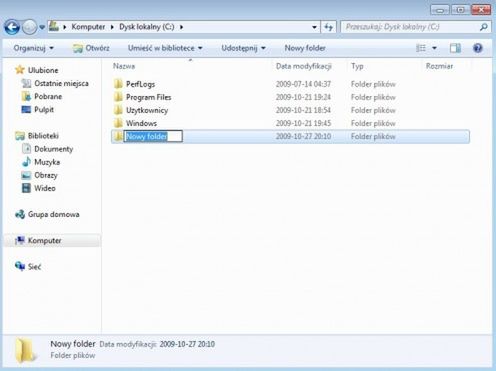The height and width of the screenshot is (371, 496).
Task: Select the PerfLogs folder icon
Action: (118, 84)
